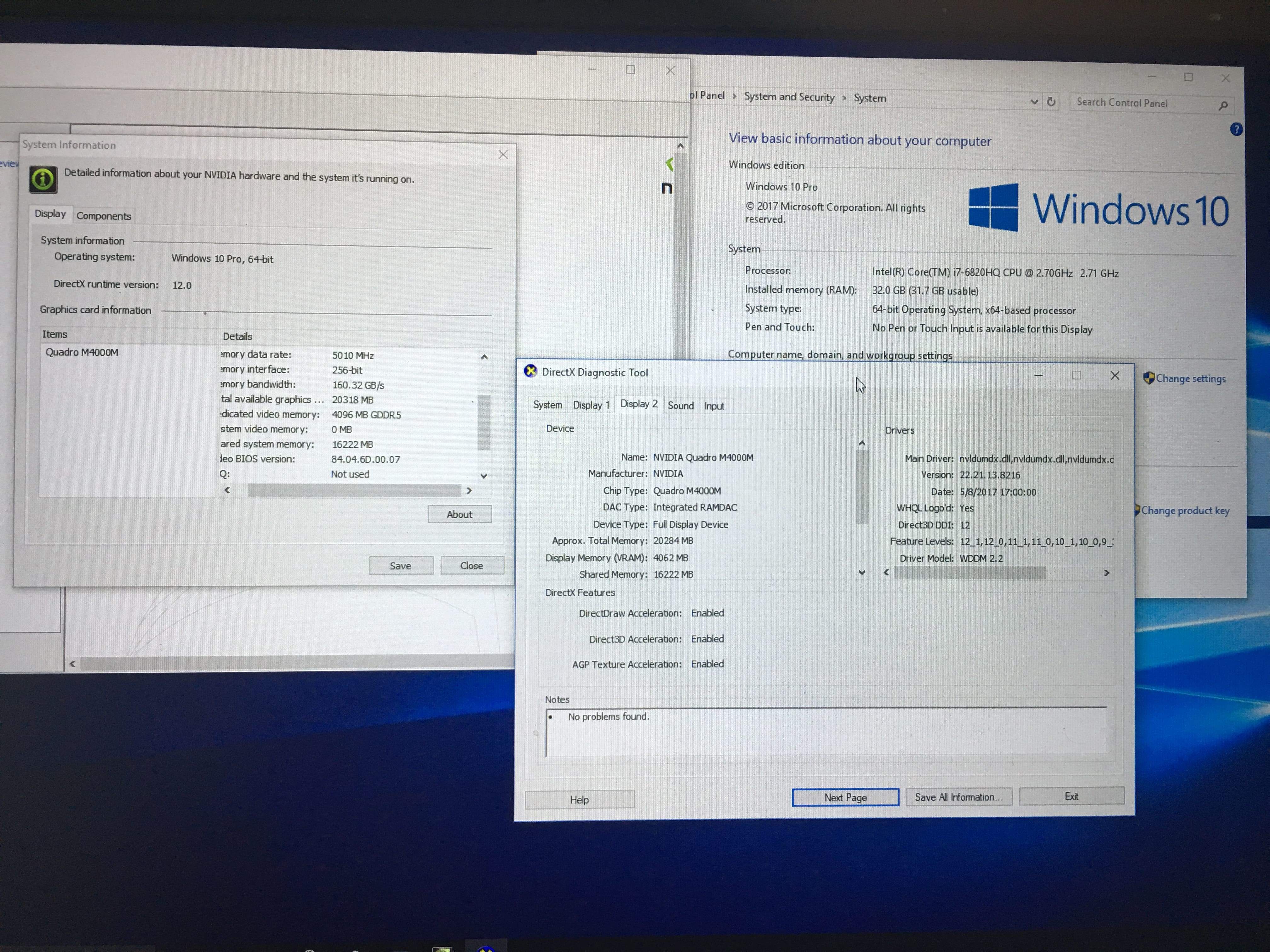Click the '4096 MB GDDR5' video memory value
The height and width of the screenshot is (952, 1270).
pyautogui.click(x=366, y=414)
